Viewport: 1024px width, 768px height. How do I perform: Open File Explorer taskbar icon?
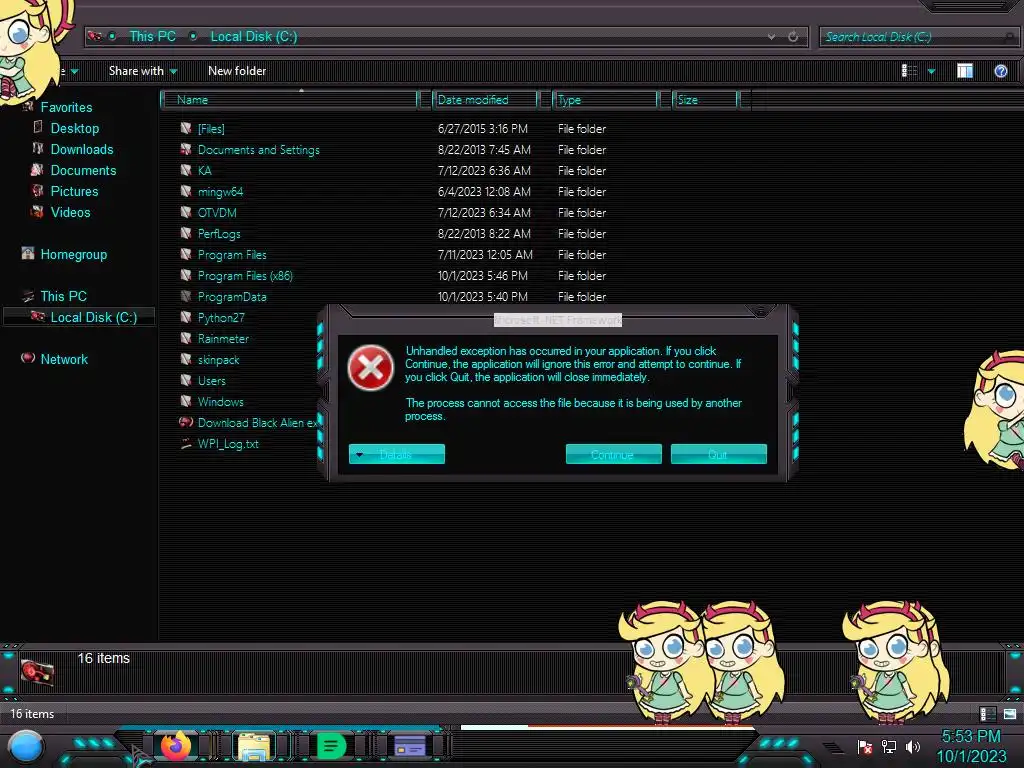pos(253,746)
